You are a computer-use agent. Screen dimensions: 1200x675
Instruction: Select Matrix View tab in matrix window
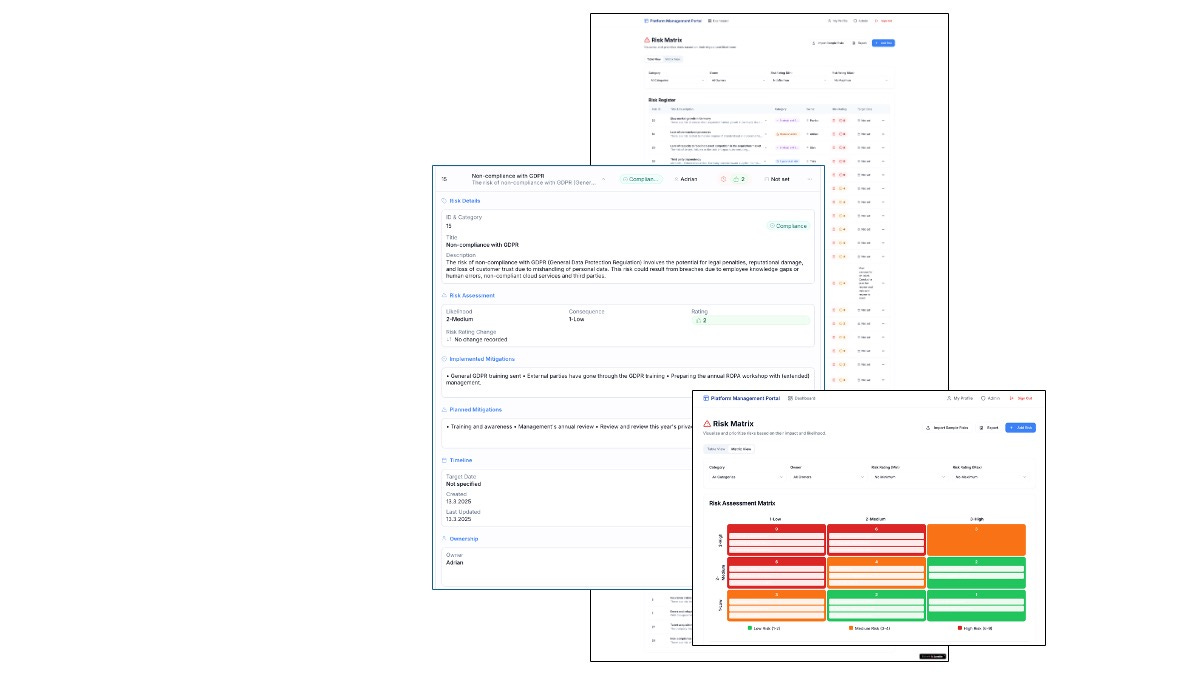tap(741, 449)
